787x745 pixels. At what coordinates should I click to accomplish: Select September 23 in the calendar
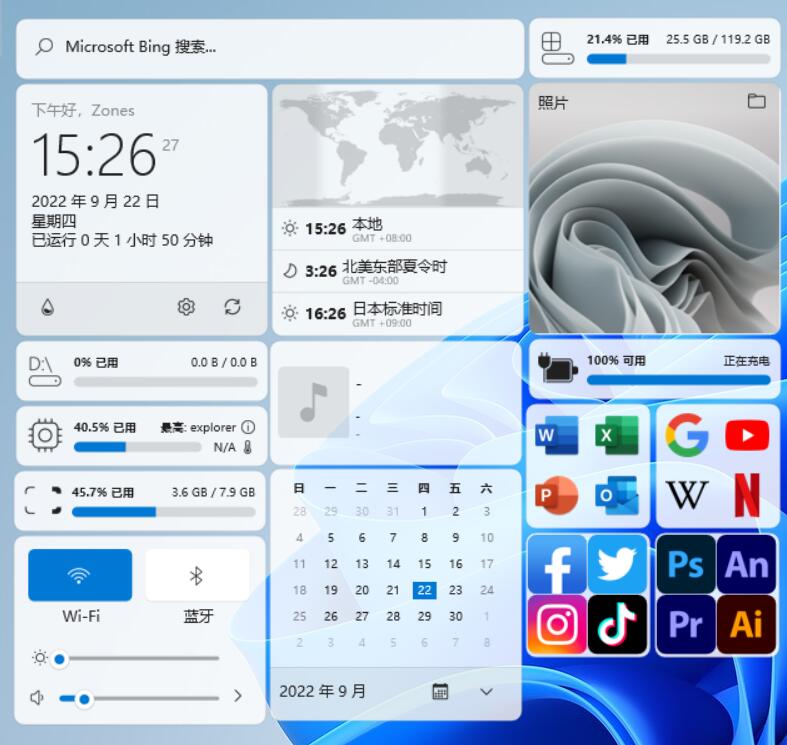[x=455, y=590]
